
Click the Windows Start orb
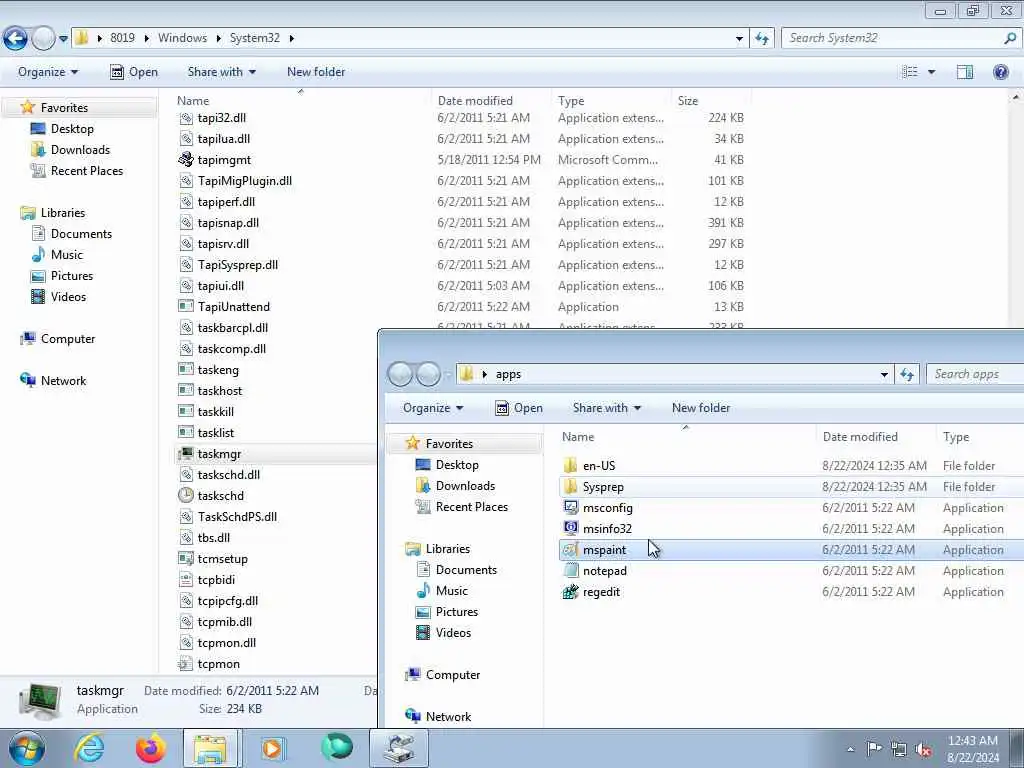pos(27,748)
